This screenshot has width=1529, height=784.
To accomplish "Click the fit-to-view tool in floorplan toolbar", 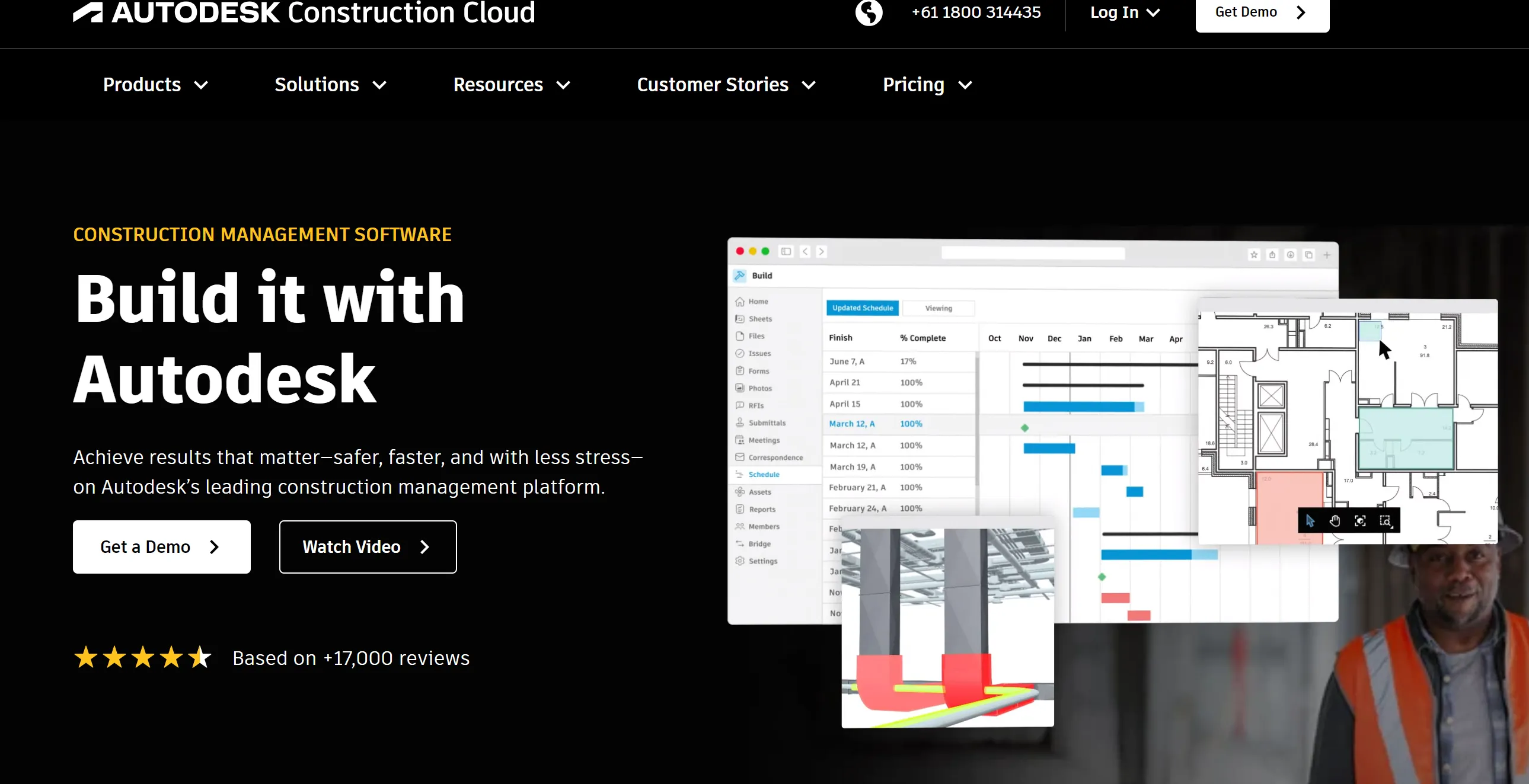I will click(1361, 520).
